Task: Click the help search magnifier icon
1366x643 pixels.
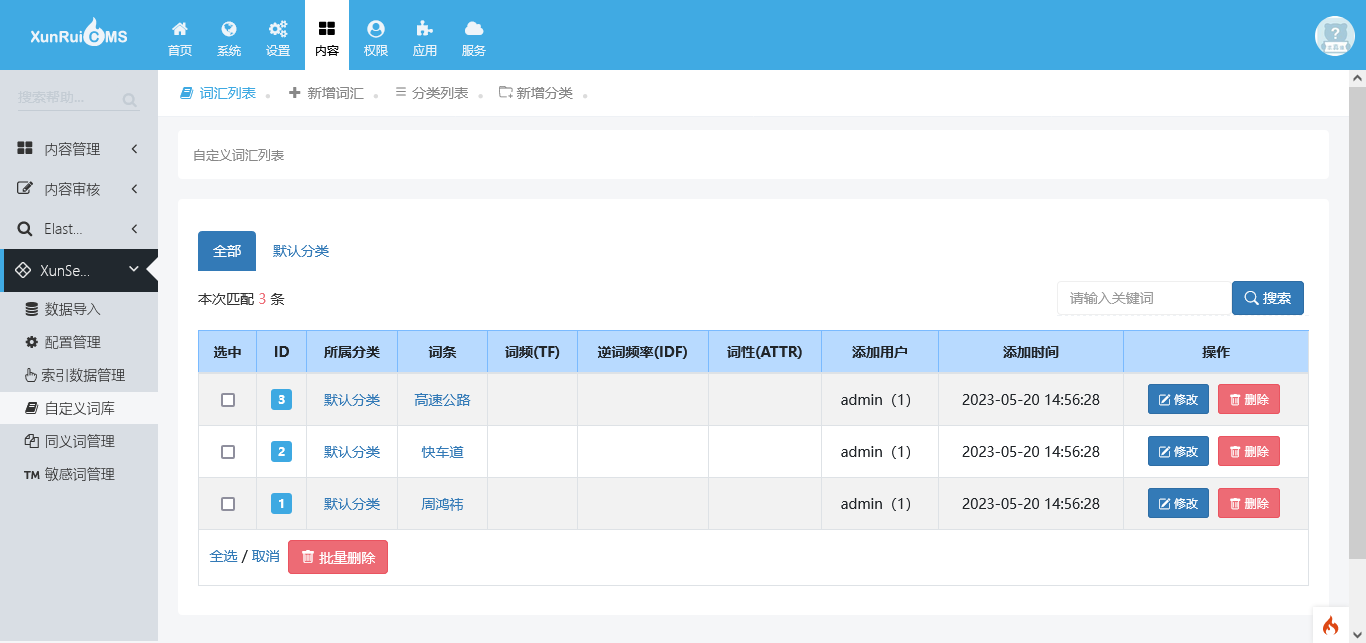Action: point(129,99)
